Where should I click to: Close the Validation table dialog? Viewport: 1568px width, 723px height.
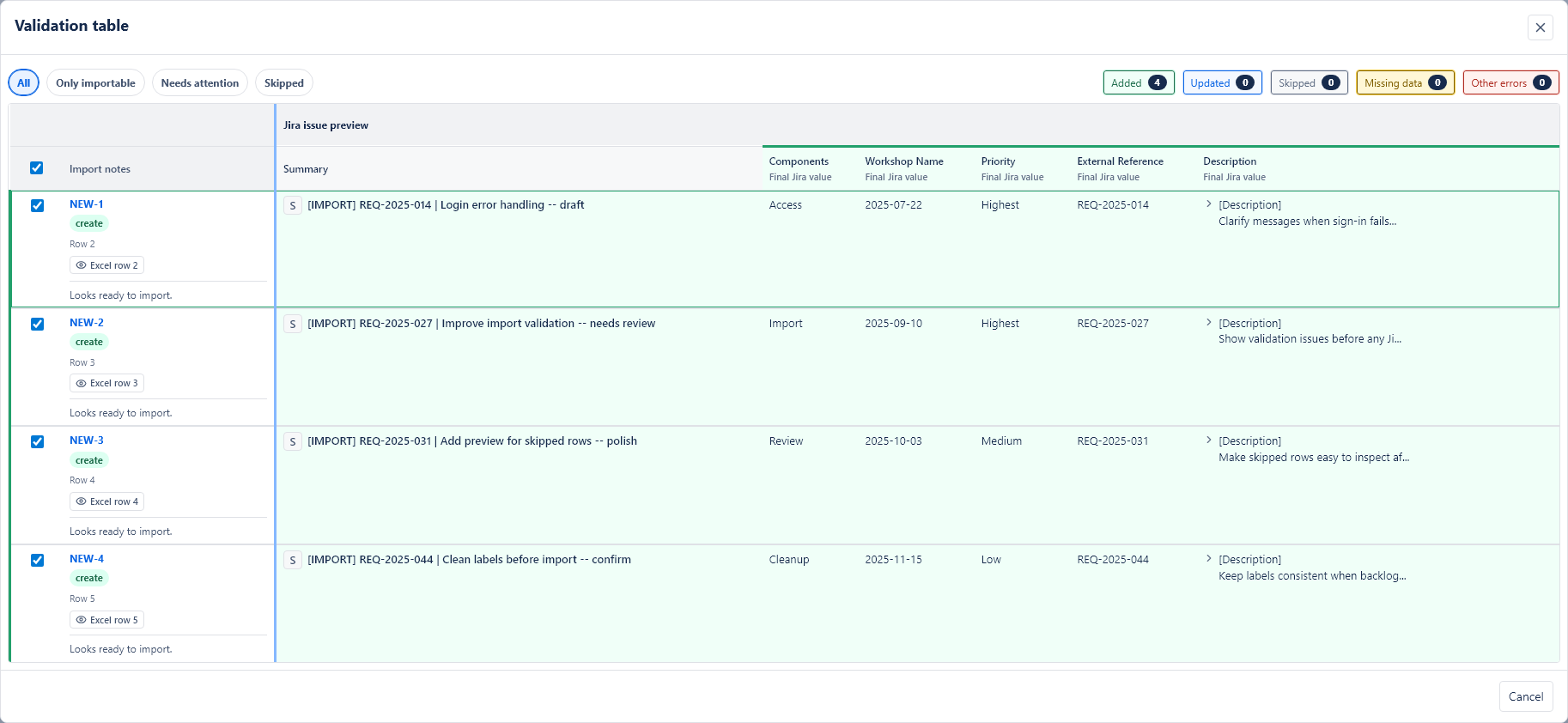coord(1540,27)
